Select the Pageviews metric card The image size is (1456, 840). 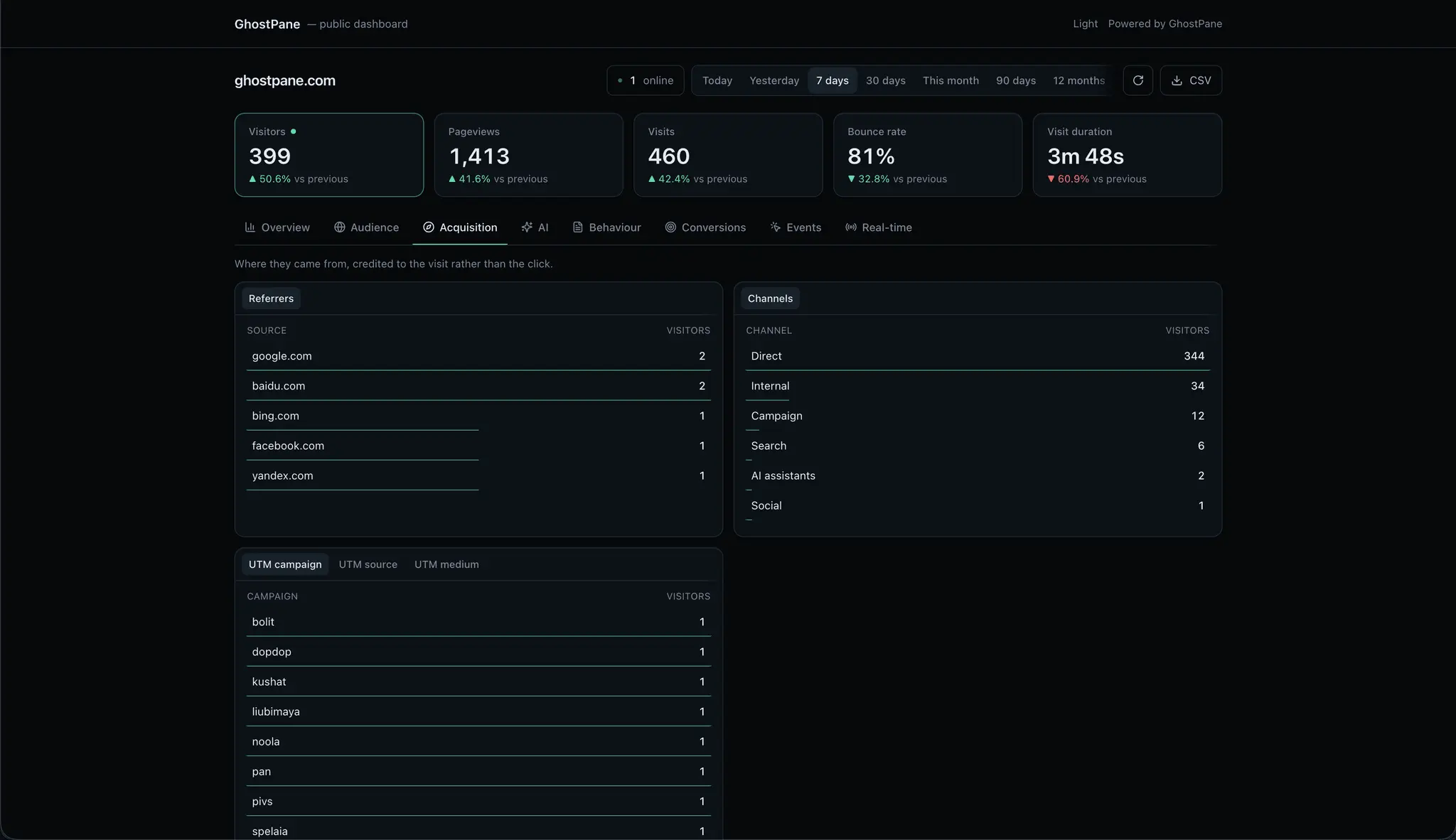click(529, 155)
